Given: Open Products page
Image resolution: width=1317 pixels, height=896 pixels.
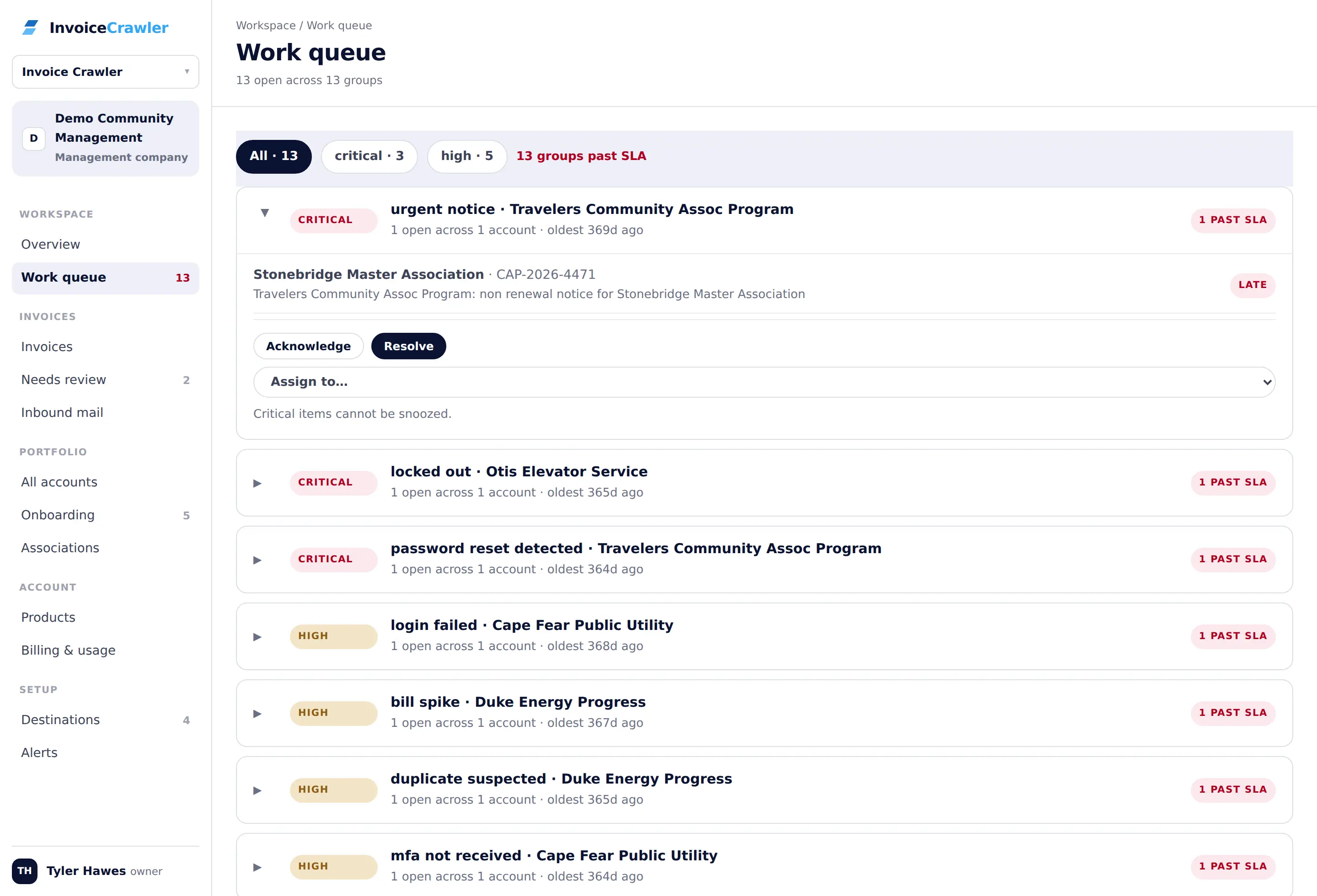Looking at the screenshot, I should [105, 617].
